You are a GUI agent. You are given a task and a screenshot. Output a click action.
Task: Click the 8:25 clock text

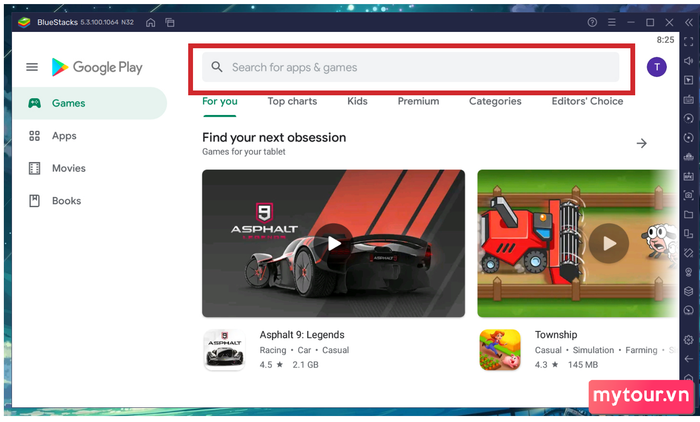(665, 40)
